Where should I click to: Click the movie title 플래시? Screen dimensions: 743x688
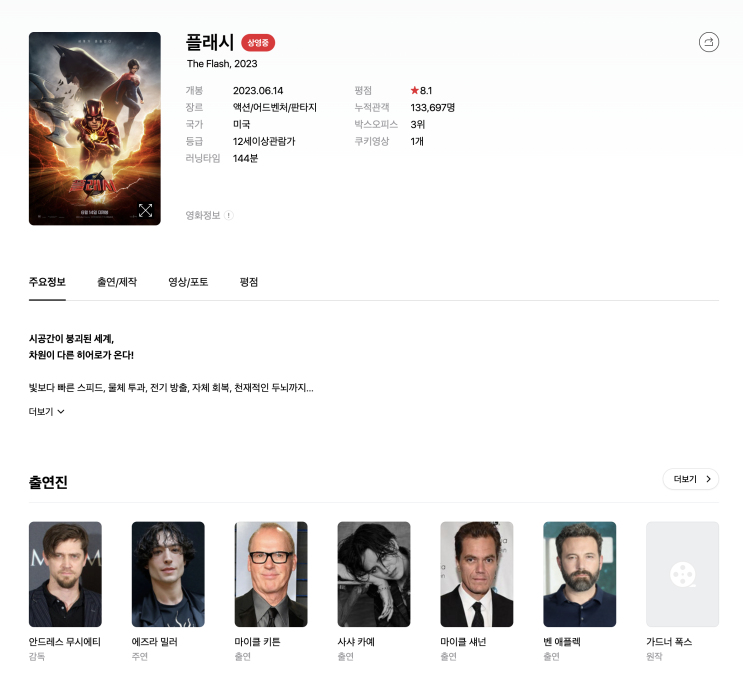[x=209, y=43]
